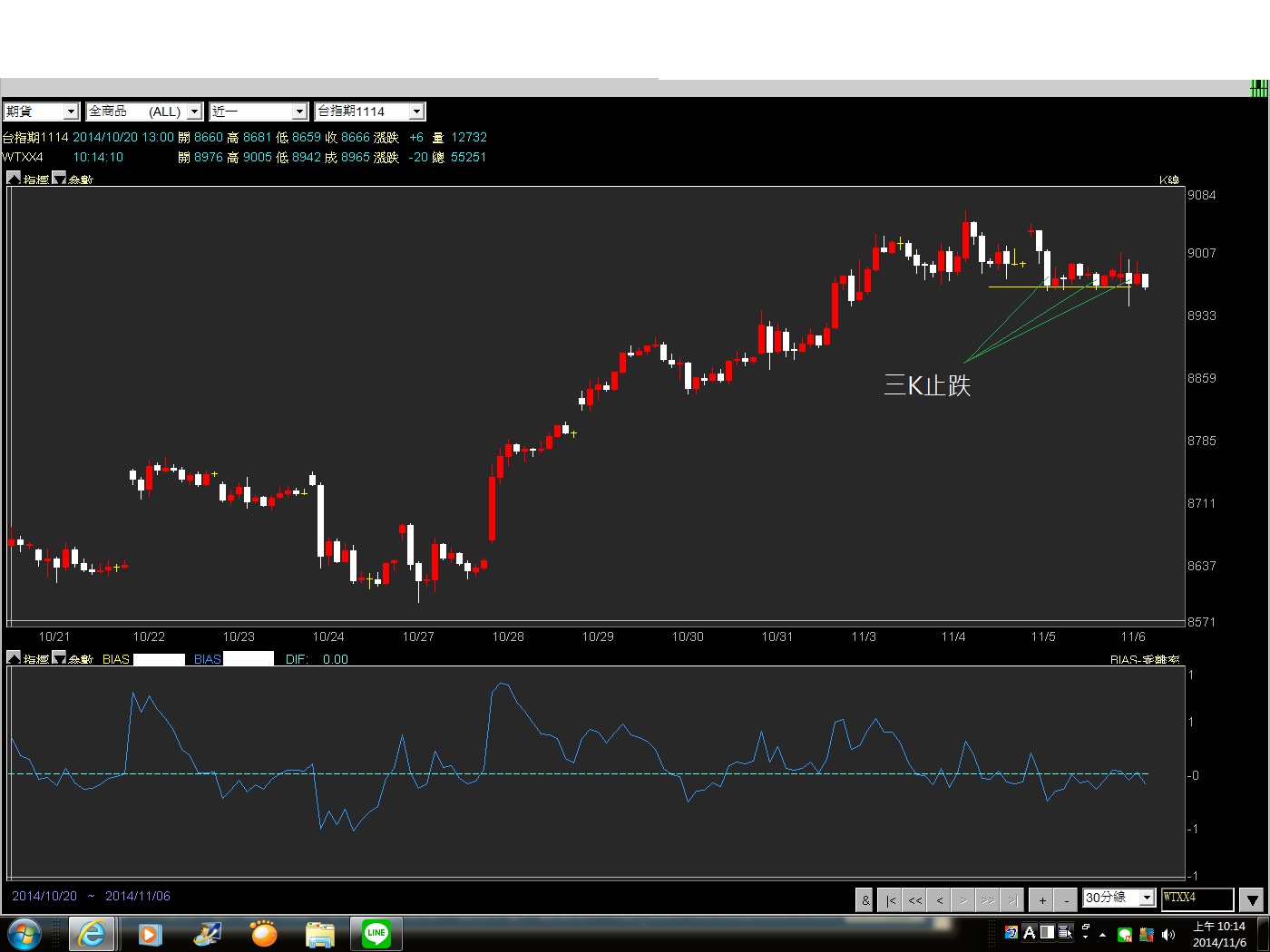Click the 8785 price axis label
This screenshot has width=1270, height=952.
(1202, 441)
